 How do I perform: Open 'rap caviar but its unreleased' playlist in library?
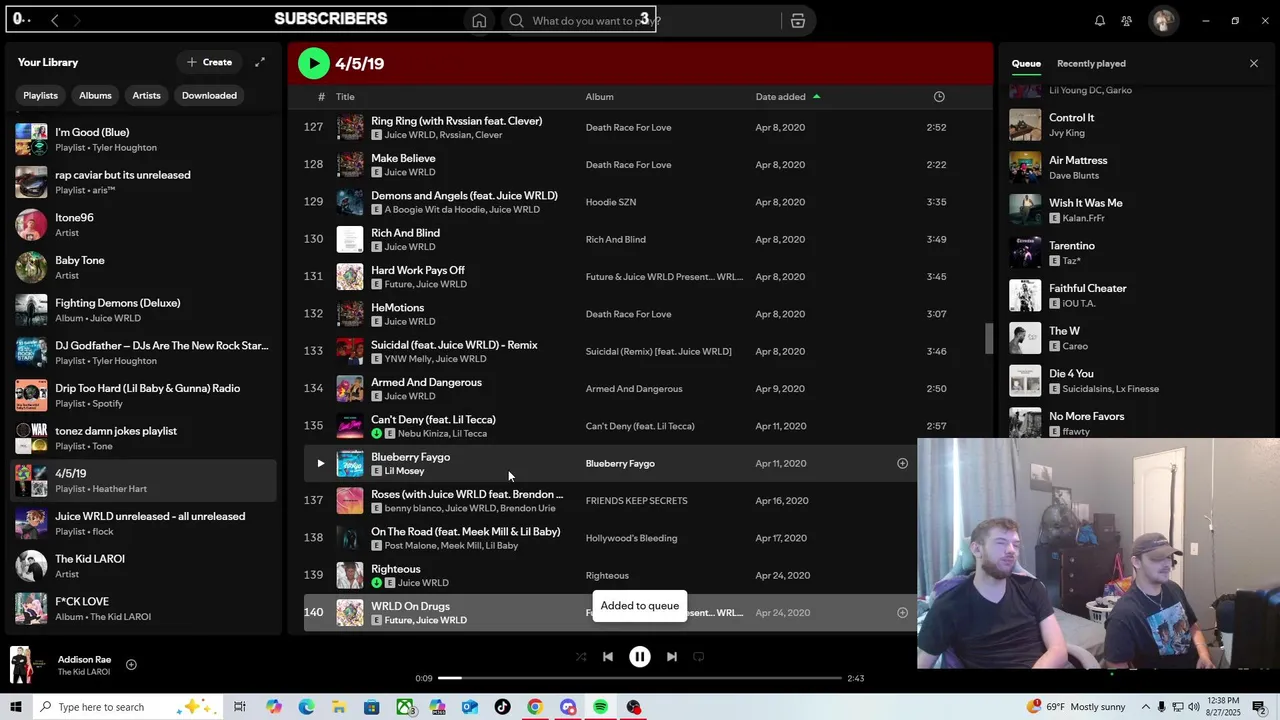(143, 182)
